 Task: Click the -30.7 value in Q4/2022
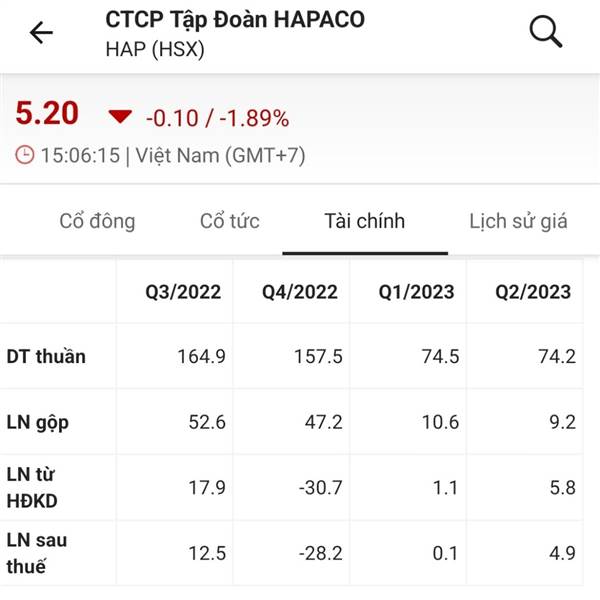(x=320, y=488)
